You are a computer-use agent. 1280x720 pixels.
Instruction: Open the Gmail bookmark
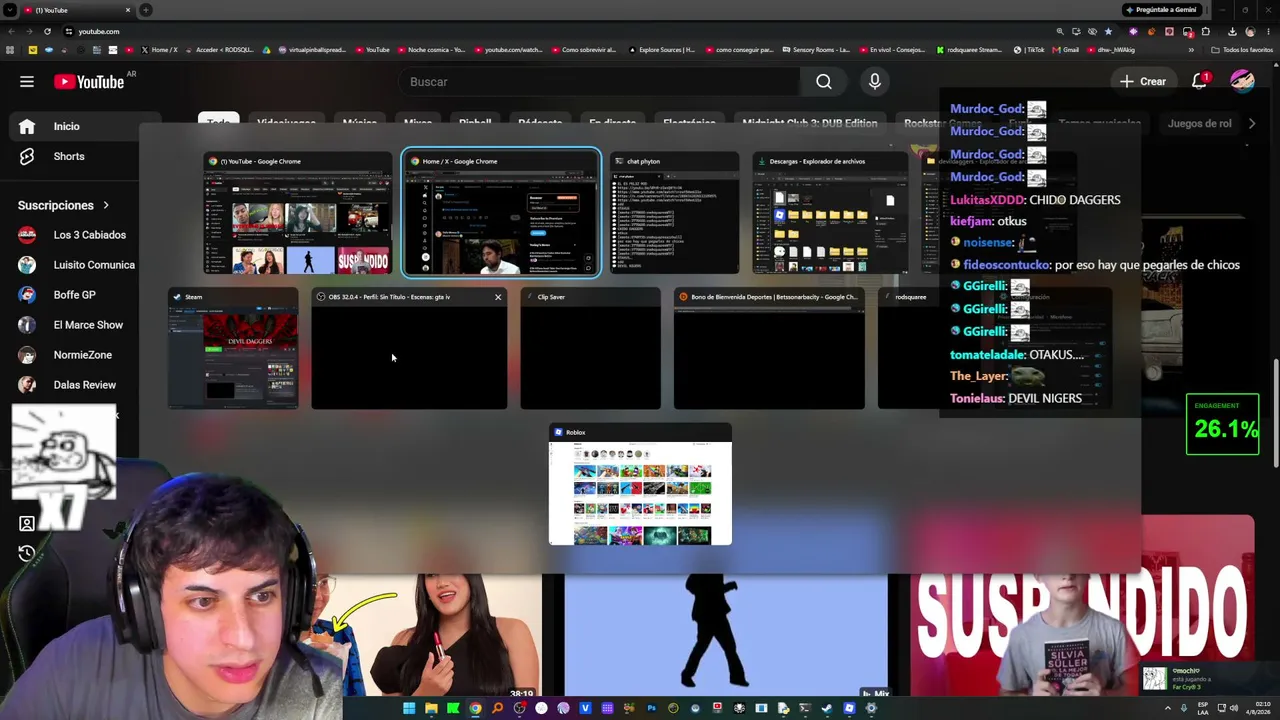click(1065, 50)
